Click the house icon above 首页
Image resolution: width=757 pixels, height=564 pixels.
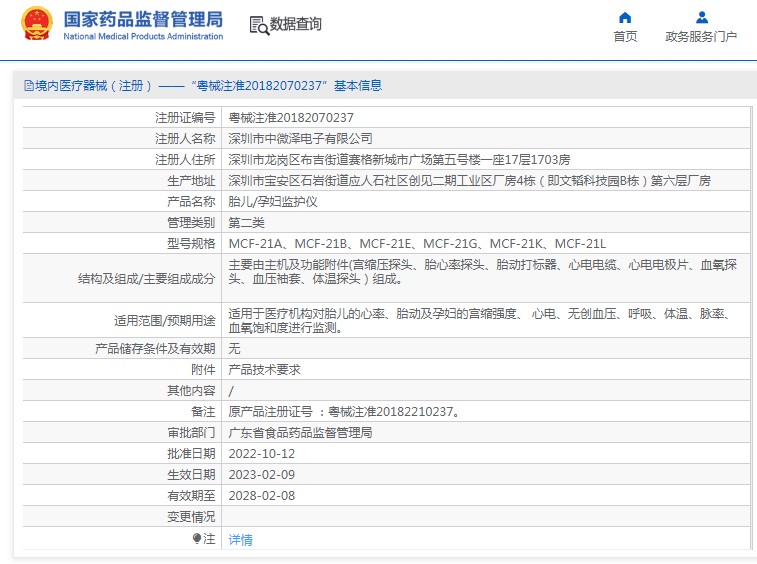pyautogui.click(x=625, y=17)
